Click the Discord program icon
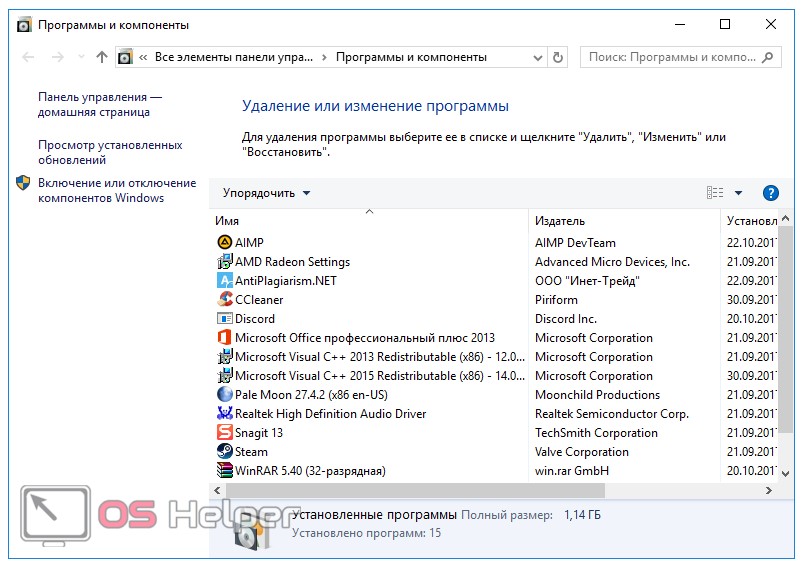This screenshot has width=803, height=567. tap(224, 318)
